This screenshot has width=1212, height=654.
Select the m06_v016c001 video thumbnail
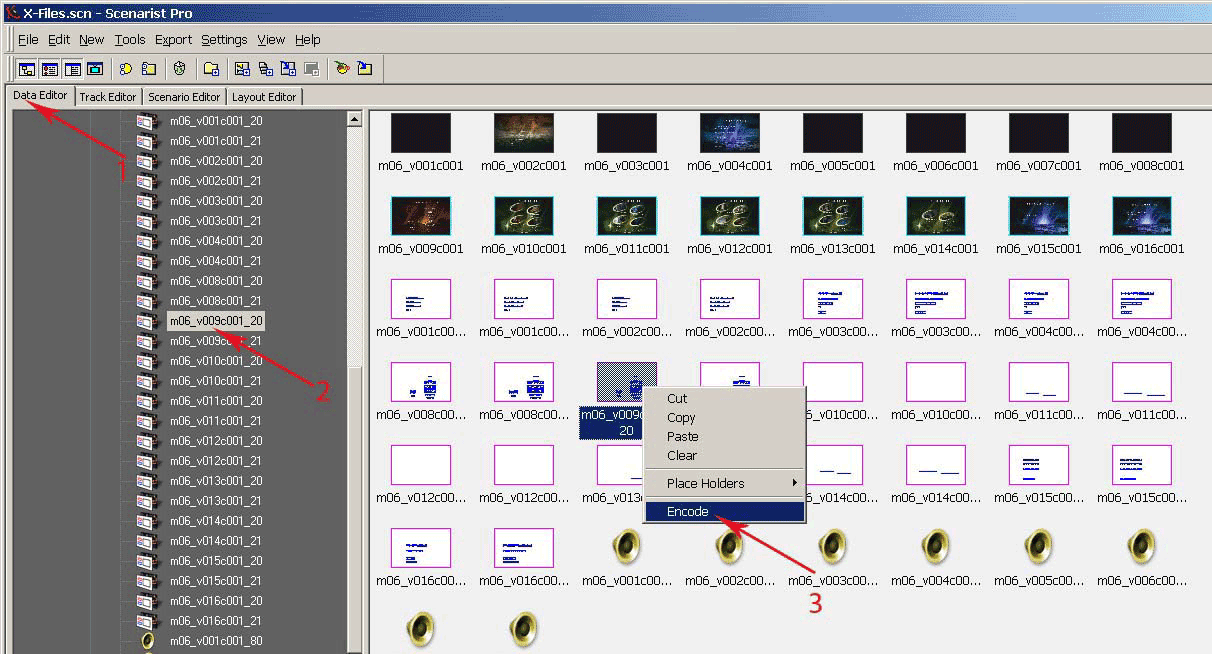pyautogui.click(x=1141, y=216)
